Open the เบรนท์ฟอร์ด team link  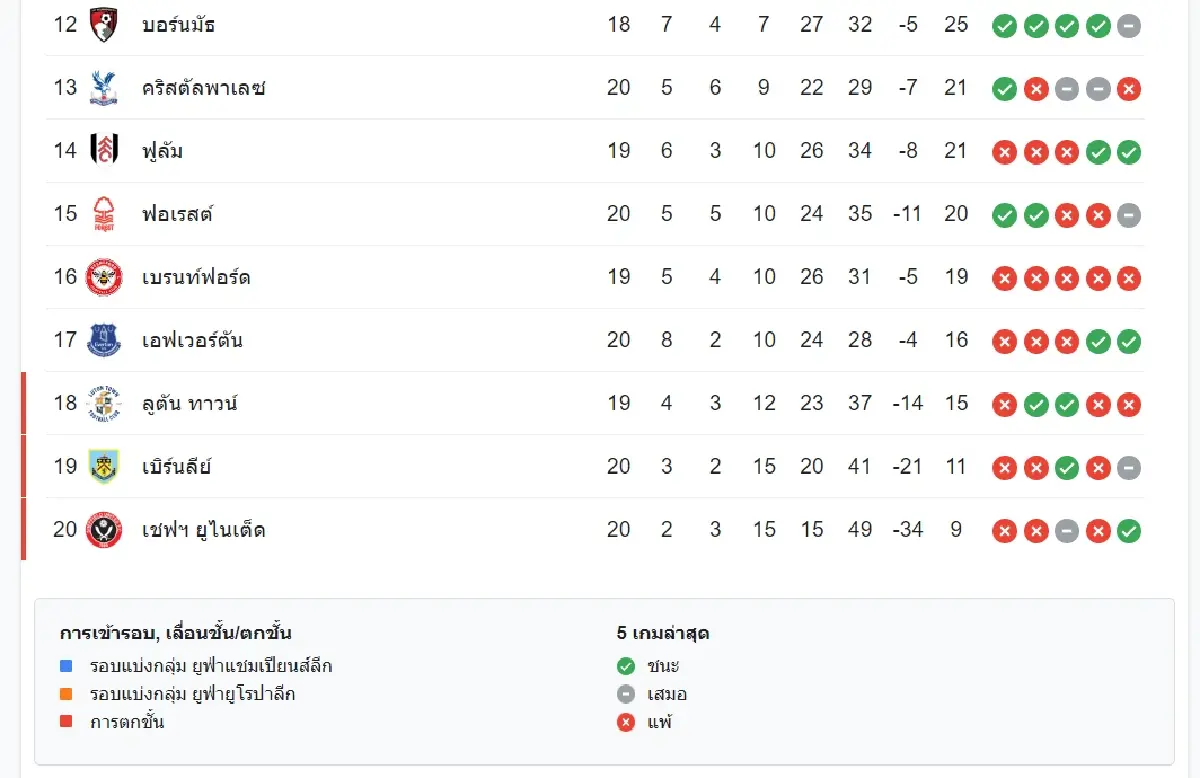coord(196,277)
